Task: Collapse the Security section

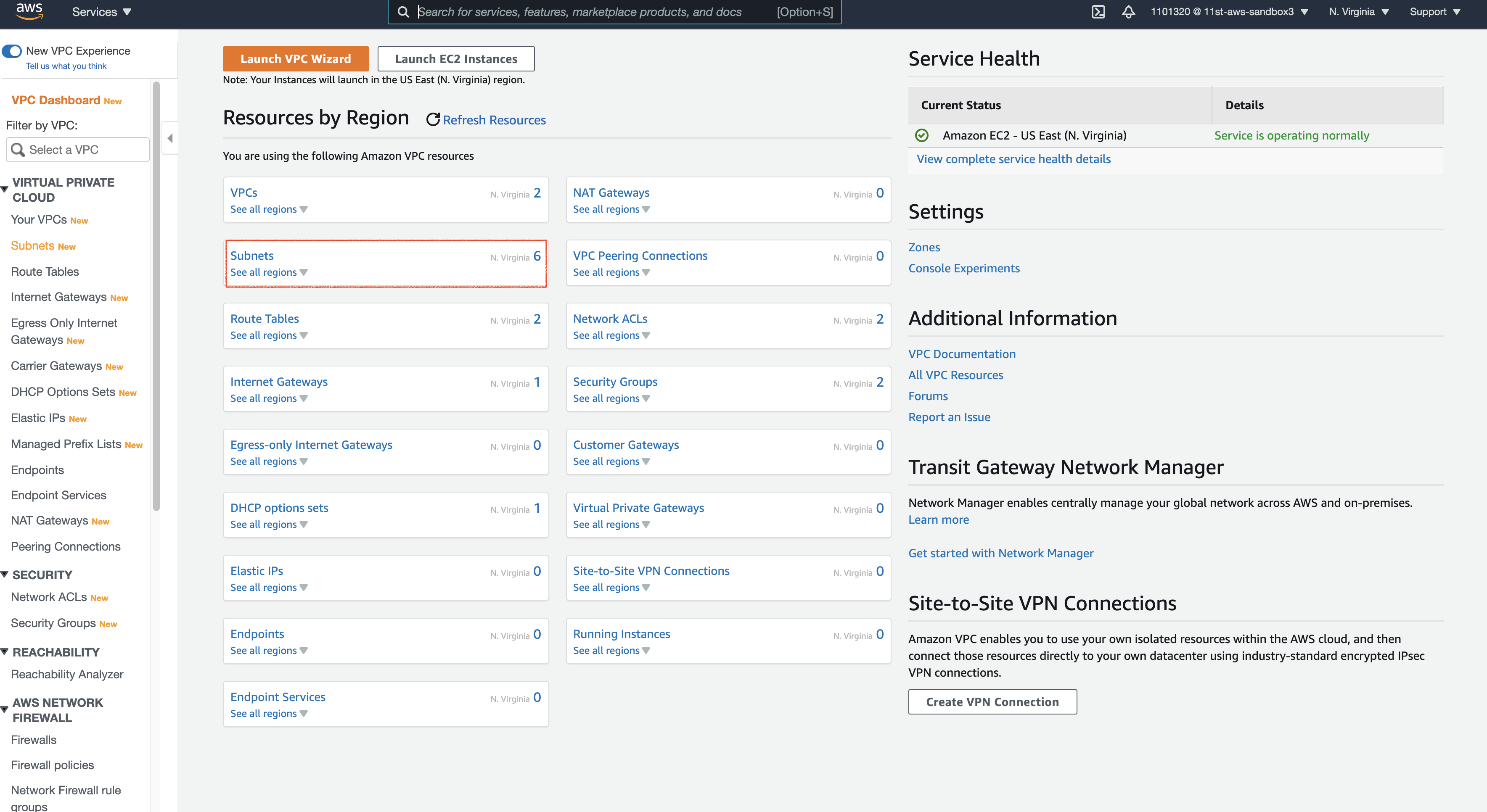Action: pyautogui.click(x=4, y=574)
